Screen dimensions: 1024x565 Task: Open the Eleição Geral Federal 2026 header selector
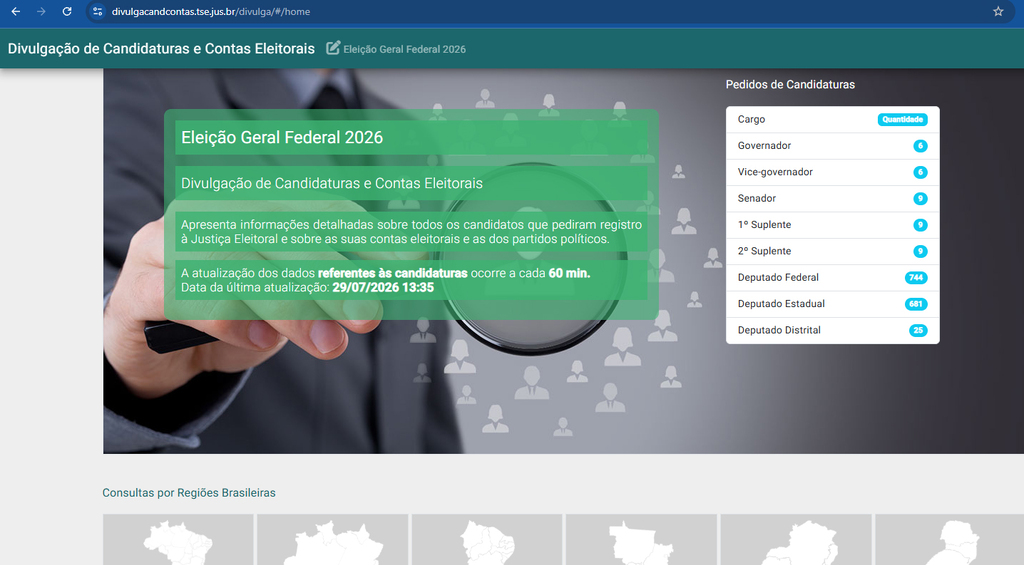396,49
